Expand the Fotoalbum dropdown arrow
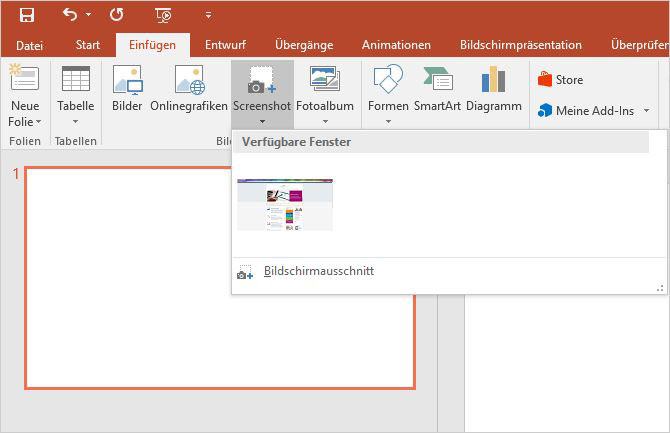The height and width of the screenshot is (433, 670). (x=325, y=122)
